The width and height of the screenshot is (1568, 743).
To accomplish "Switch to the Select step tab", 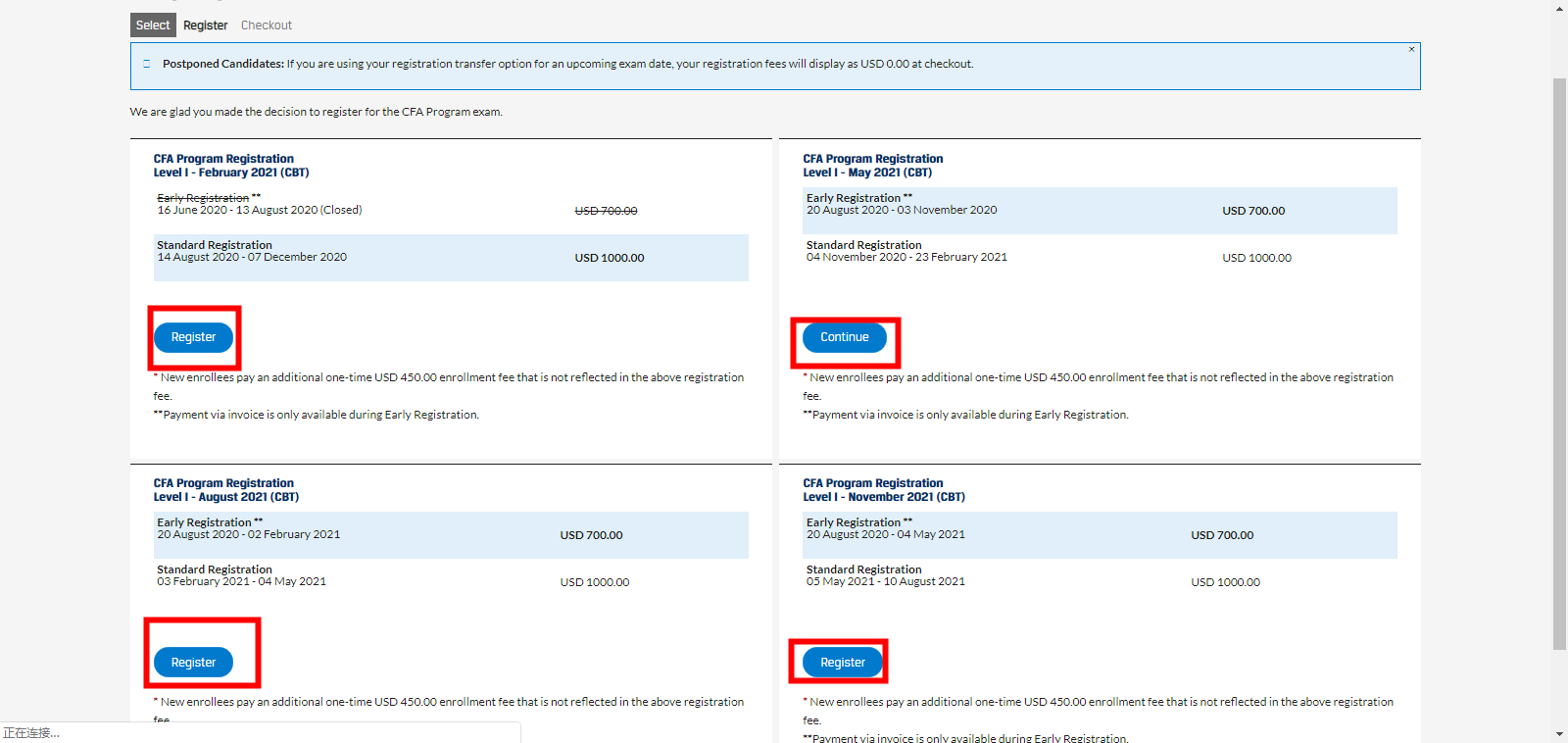I will tap(152, 25).
